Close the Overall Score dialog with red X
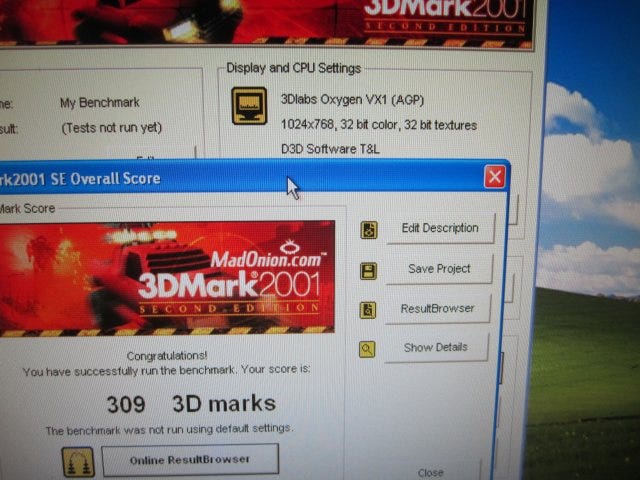Screen dimensions: 640x480 (495, 177)
